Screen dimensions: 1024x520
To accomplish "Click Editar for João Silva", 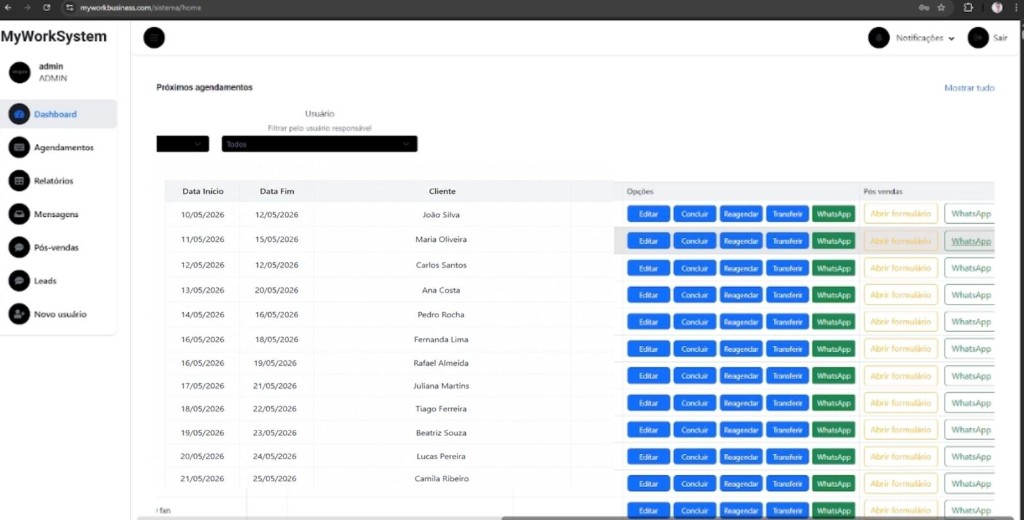I will pos(648,214).
